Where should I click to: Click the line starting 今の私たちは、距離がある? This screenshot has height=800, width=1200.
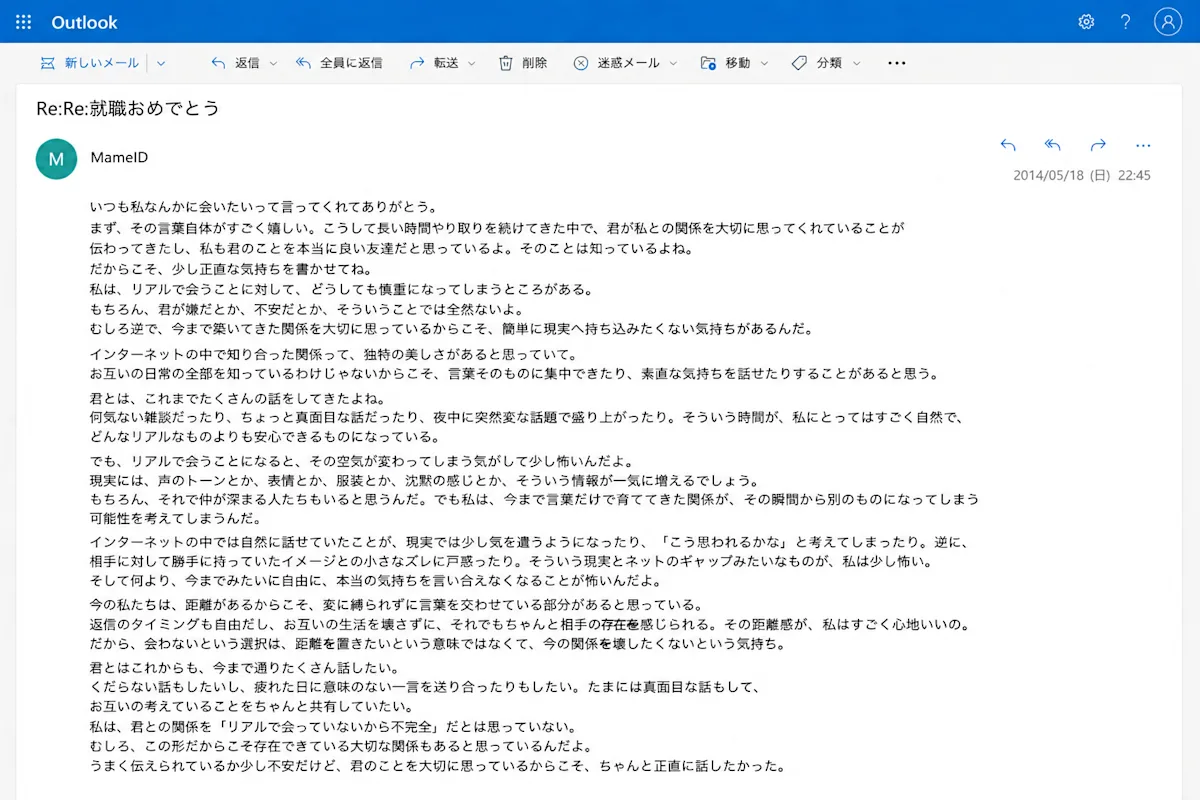coord(397,604)
